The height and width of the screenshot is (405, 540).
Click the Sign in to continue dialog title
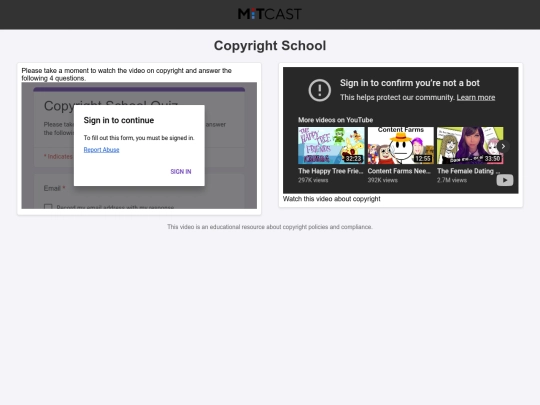coord(119,120)
